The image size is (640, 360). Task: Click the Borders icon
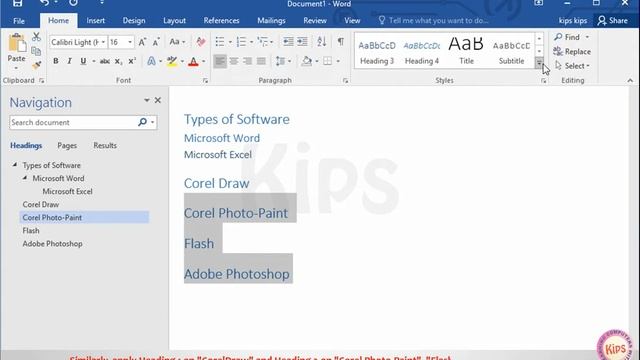pyautogui.click(x=327, y=61)
